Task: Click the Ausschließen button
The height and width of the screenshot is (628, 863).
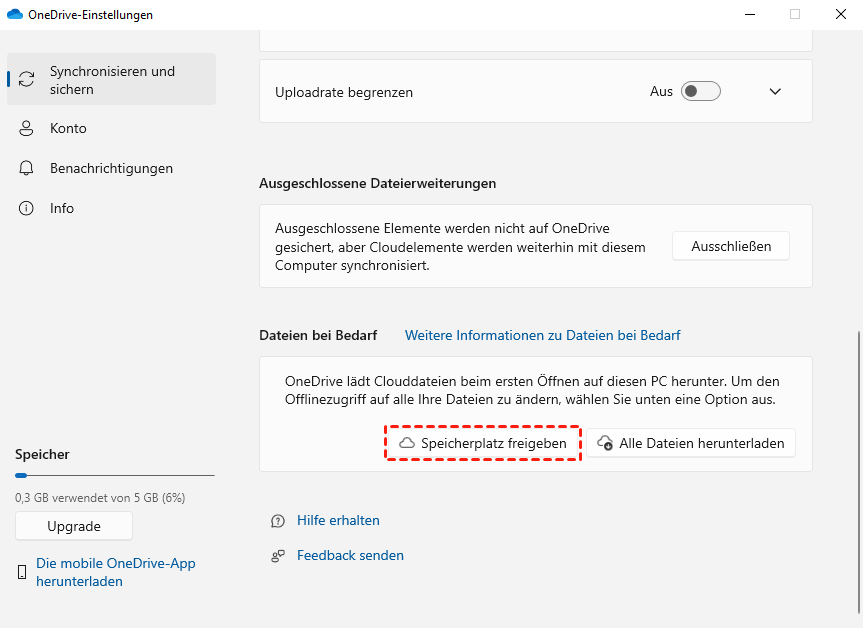Action: (x=731, y=246)
